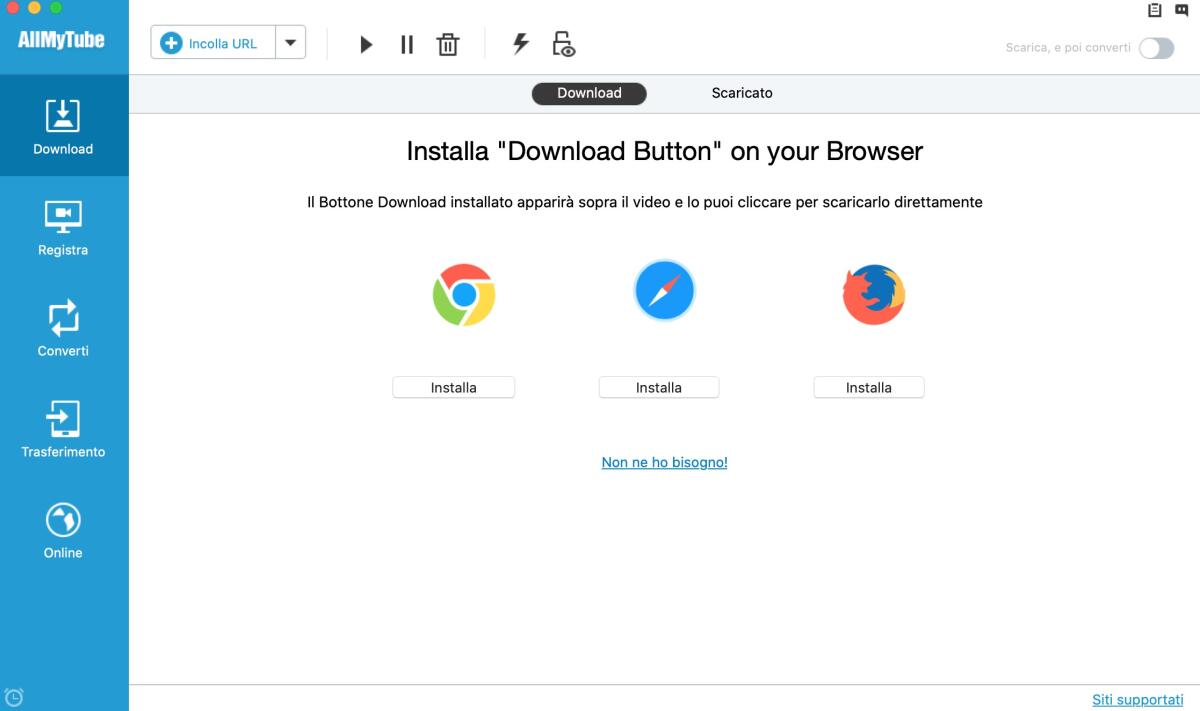Pause downloads with pause icon
Image resolution: width=1200 pixels, height=711 pixels.
point(406,44)
